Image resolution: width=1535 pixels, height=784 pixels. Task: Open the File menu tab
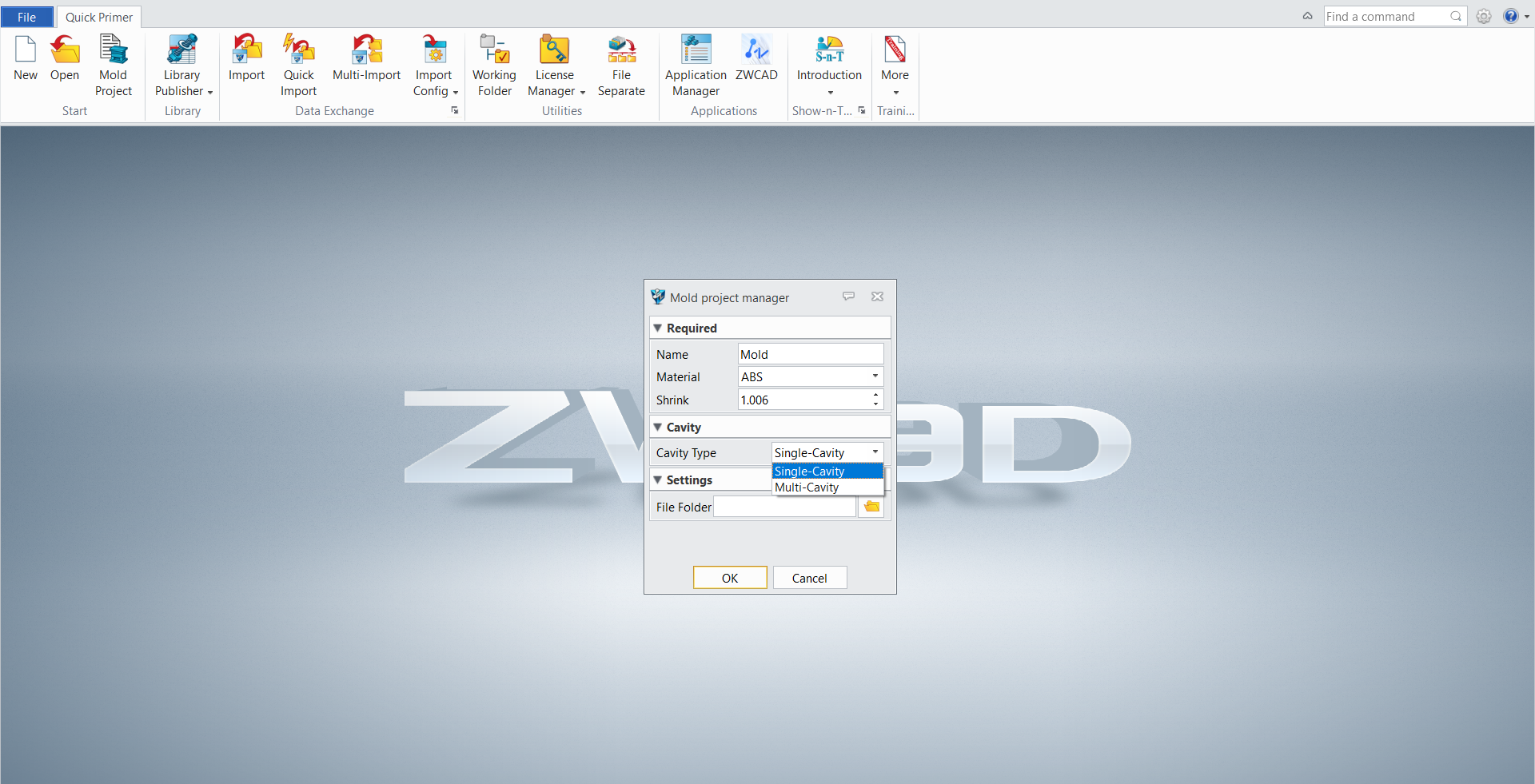pyautogui.click(x=26, y=17)
